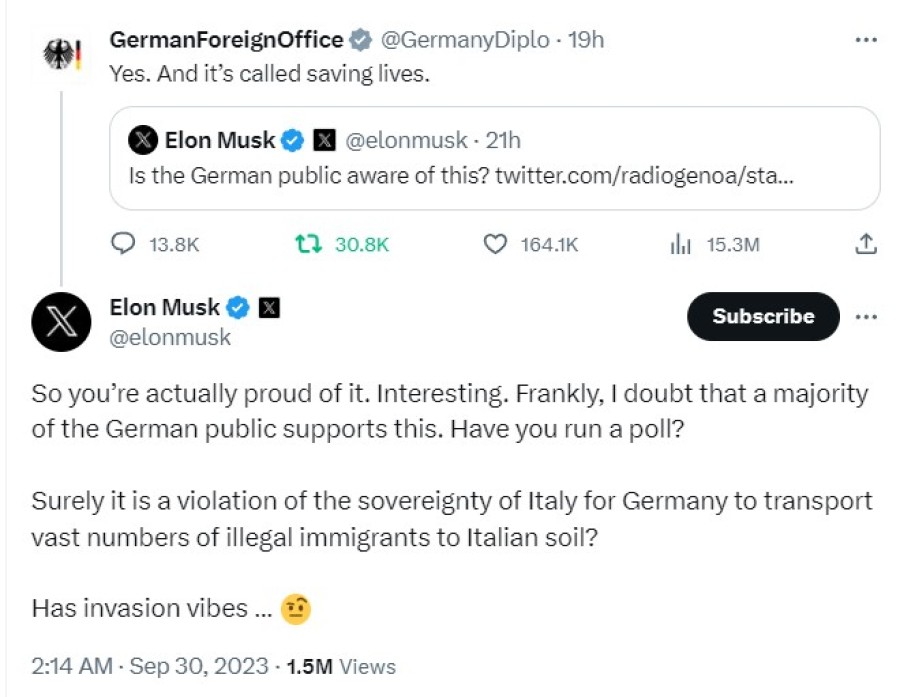
Task: Open the 2:14 AM Sep 30, 2023 timestamp
Action: pyautogui.click(x=149, y=666)
